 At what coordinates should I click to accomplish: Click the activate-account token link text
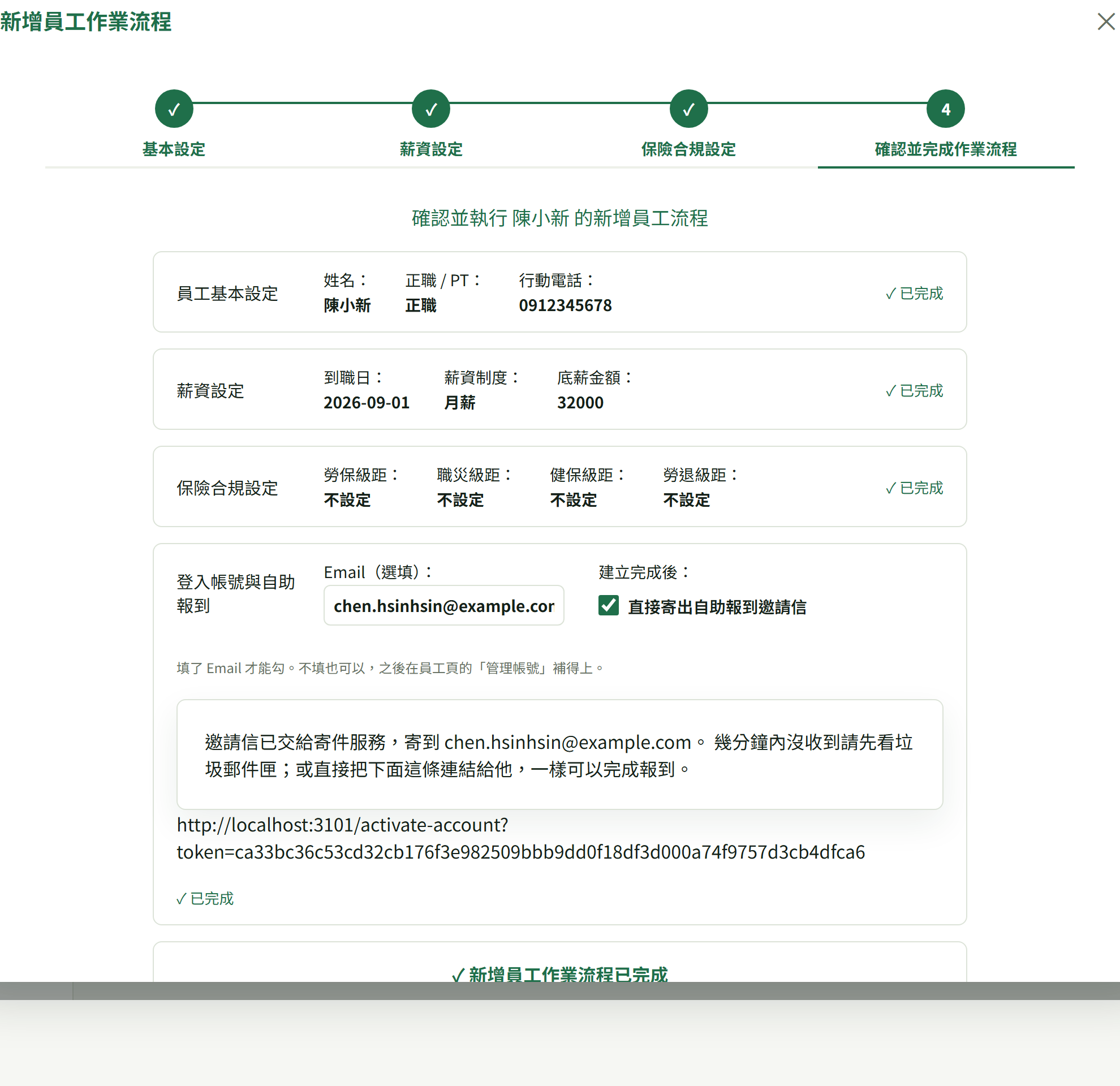520,839
